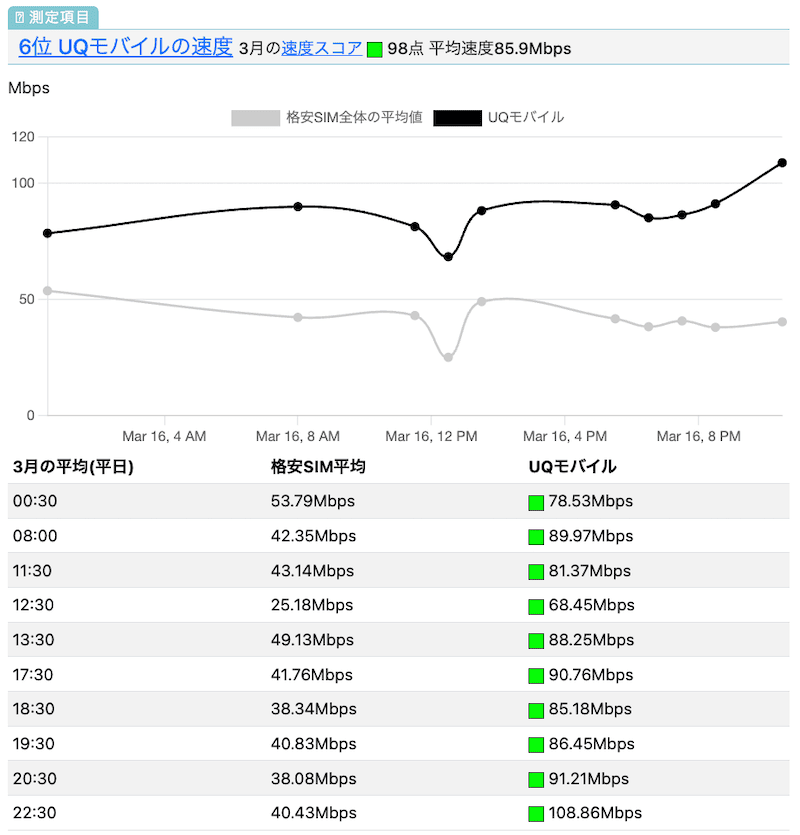Click the green indicator beside 91.21Mbps

point(536,778)
